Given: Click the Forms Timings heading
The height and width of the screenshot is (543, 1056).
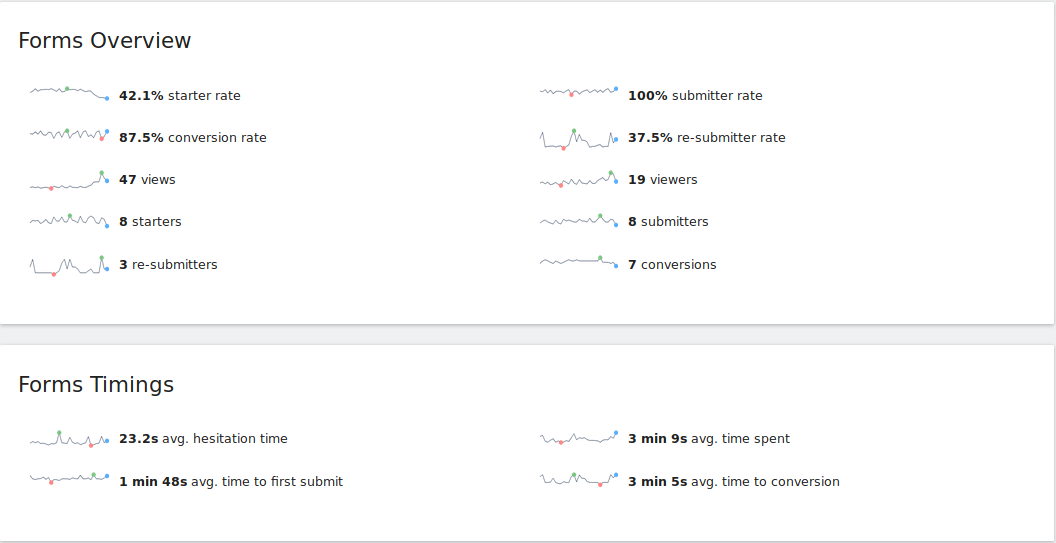Looking at the screenshot, I should tap(96, 385).
